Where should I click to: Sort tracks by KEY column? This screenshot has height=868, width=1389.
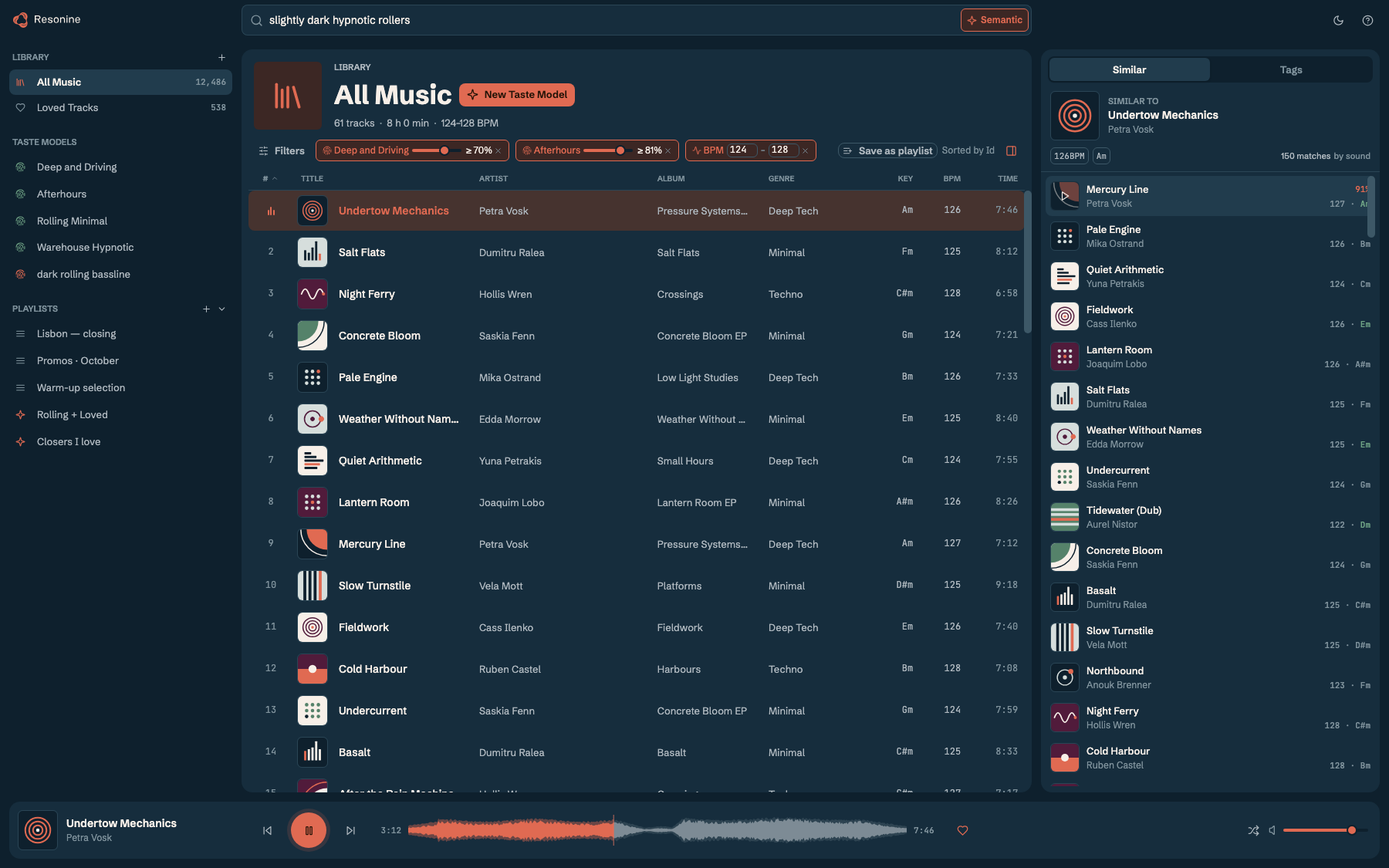click(905, 179)
